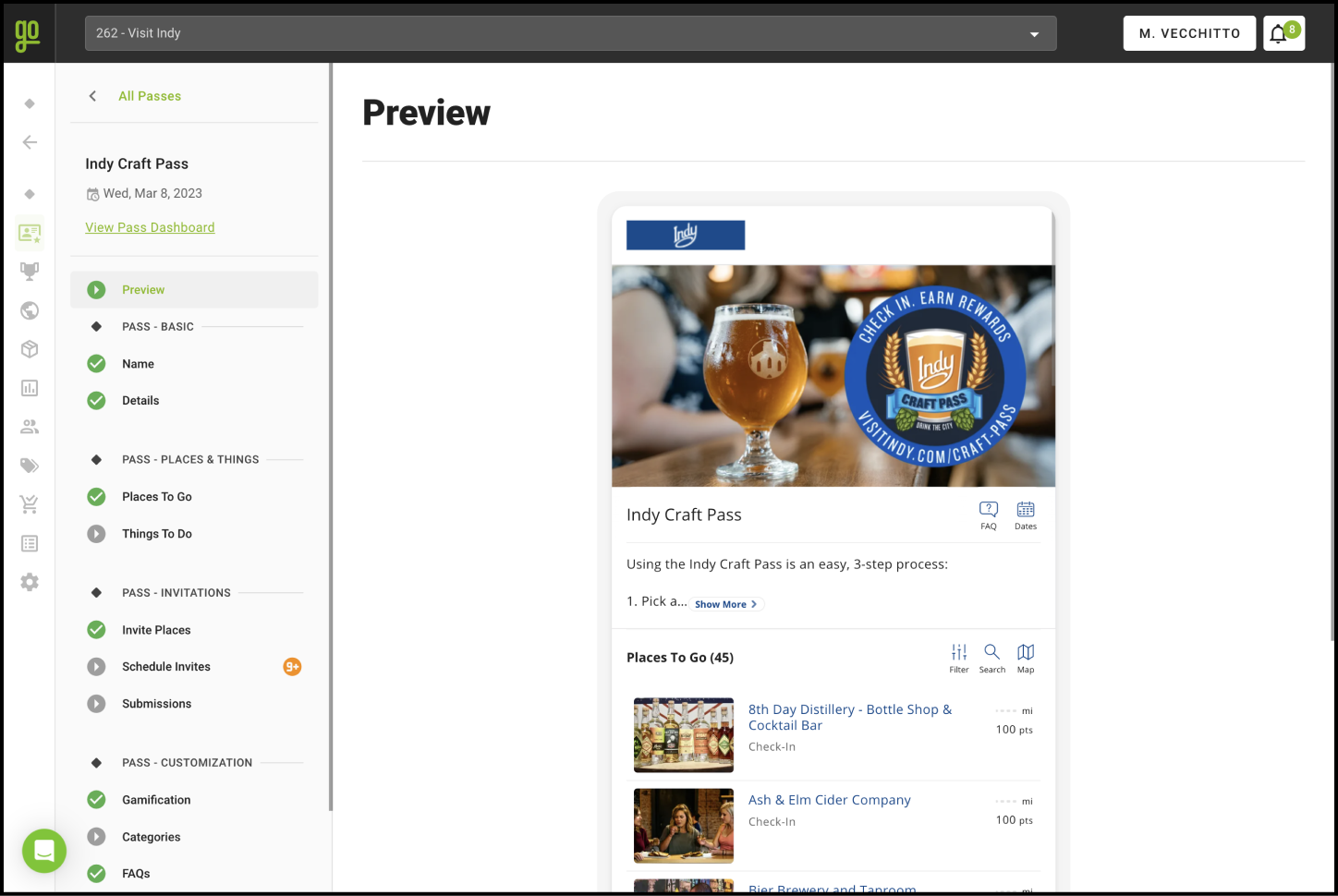Click the left panel vertical scrollbar
The image size is (1338, 896).
point(330,437)
